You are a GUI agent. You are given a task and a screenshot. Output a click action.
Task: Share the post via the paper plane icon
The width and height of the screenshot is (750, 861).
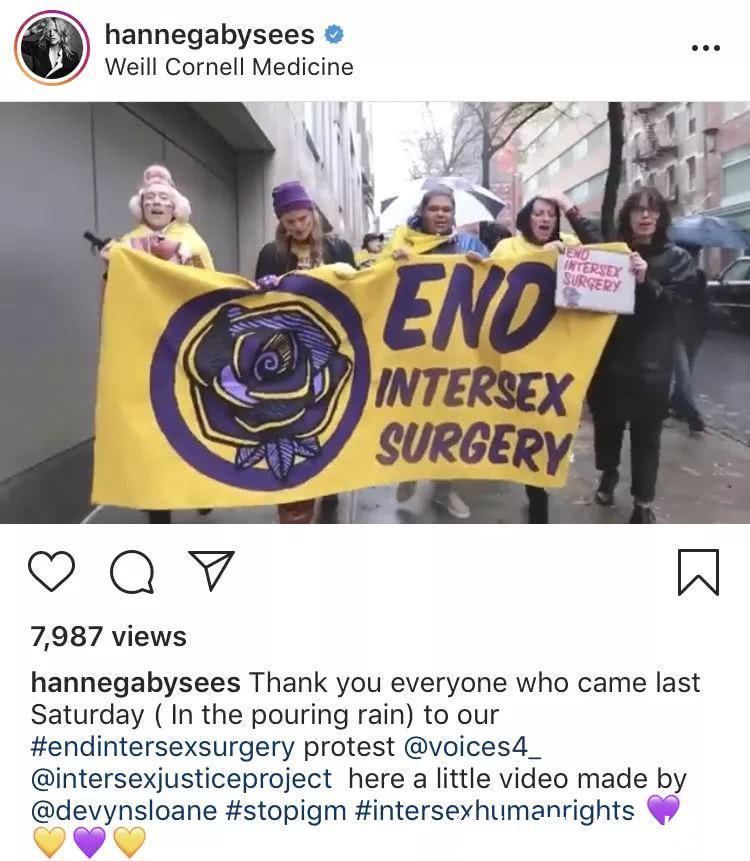[211, 571]
